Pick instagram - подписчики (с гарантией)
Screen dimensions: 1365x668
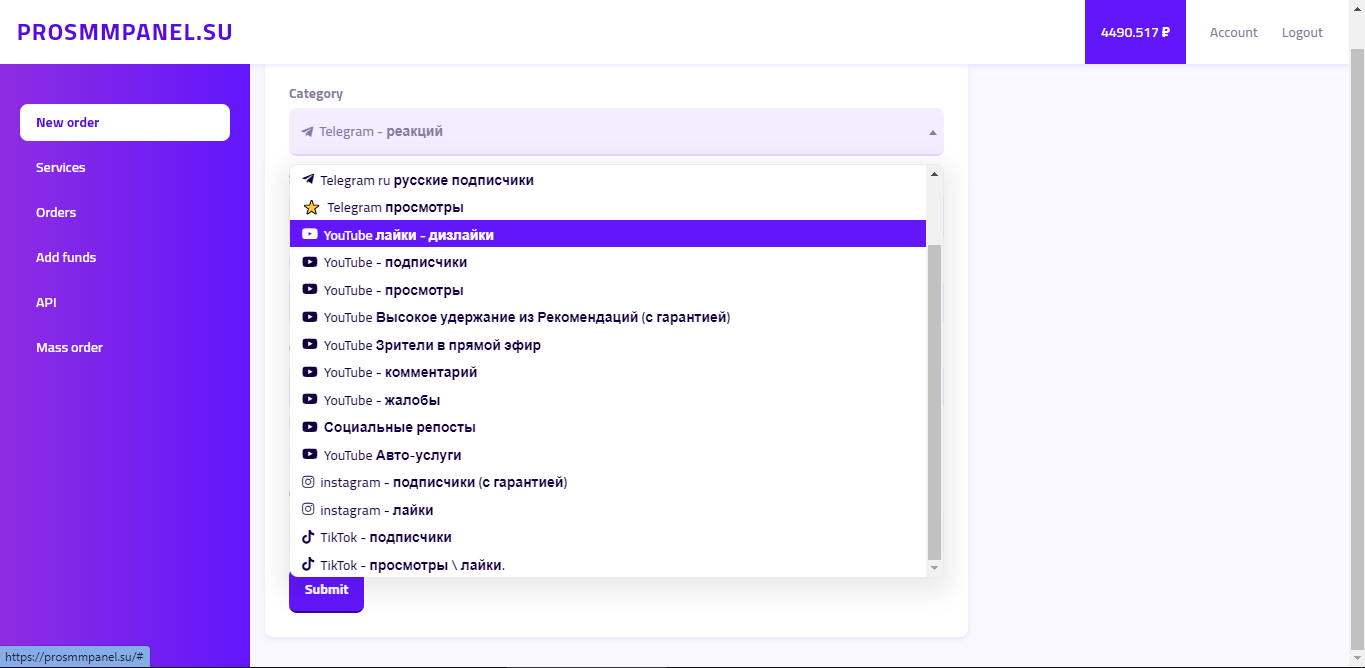[x=608, y=482]
